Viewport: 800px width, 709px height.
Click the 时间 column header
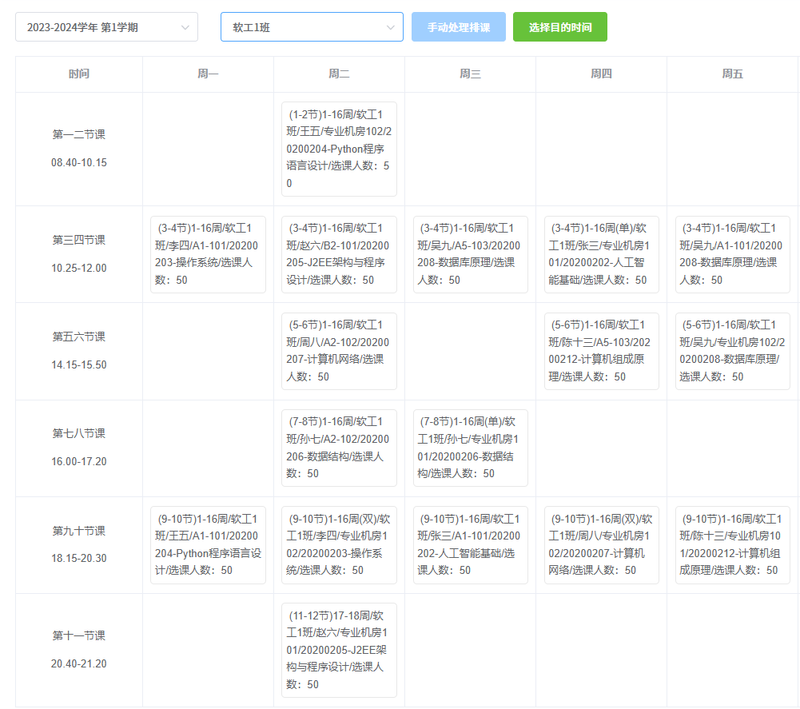[79, 74]
